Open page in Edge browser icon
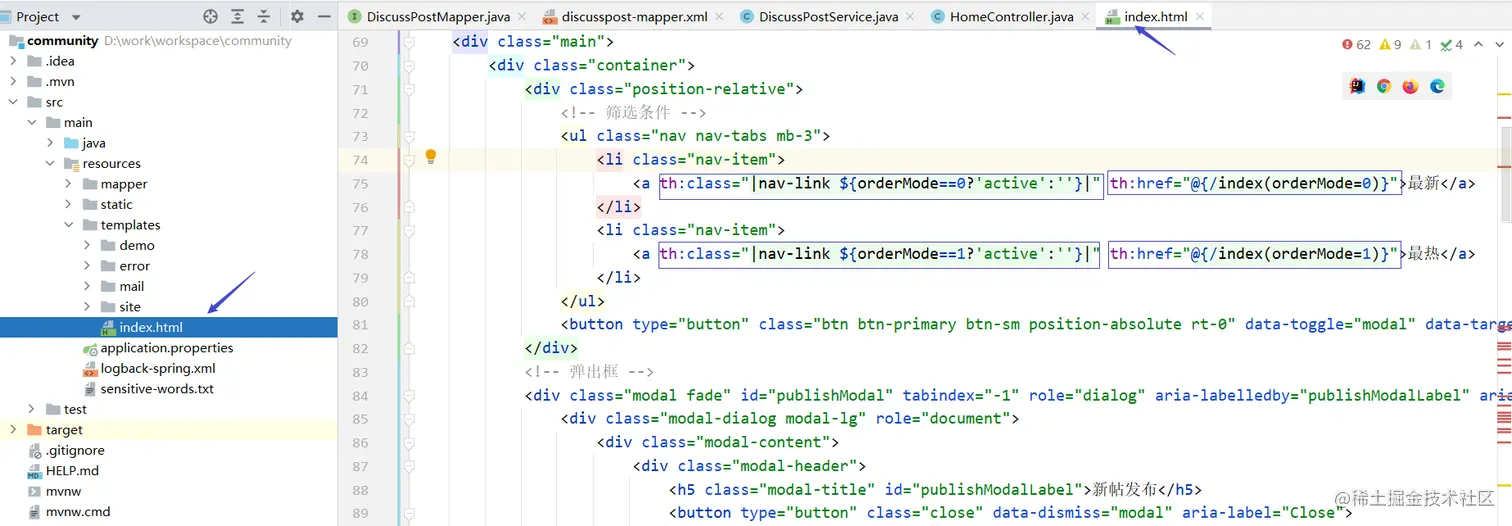 (1437, 86)
